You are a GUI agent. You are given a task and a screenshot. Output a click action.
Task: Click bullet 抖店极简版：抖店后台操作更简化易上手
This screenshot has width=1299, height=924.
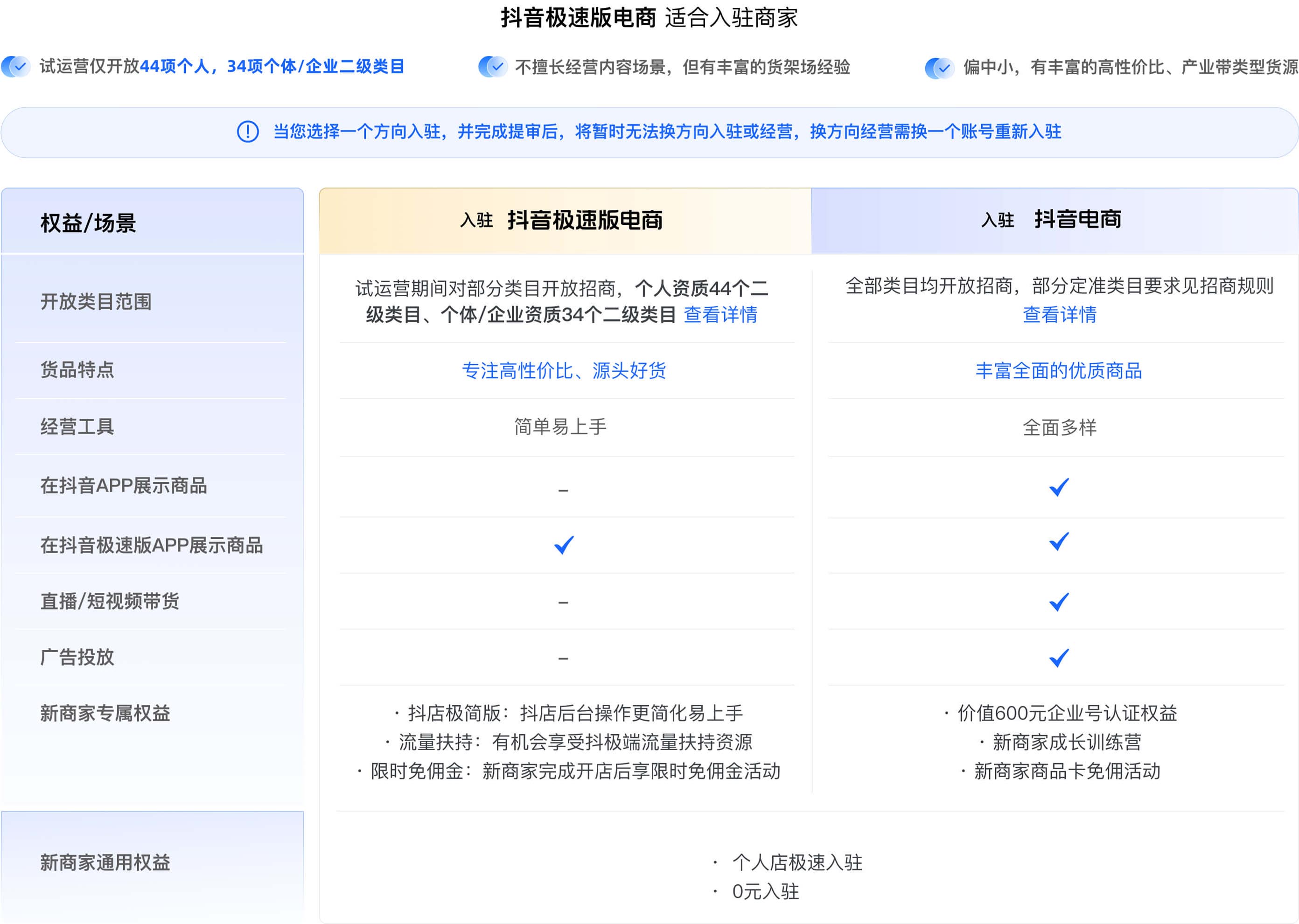[569, 713]
